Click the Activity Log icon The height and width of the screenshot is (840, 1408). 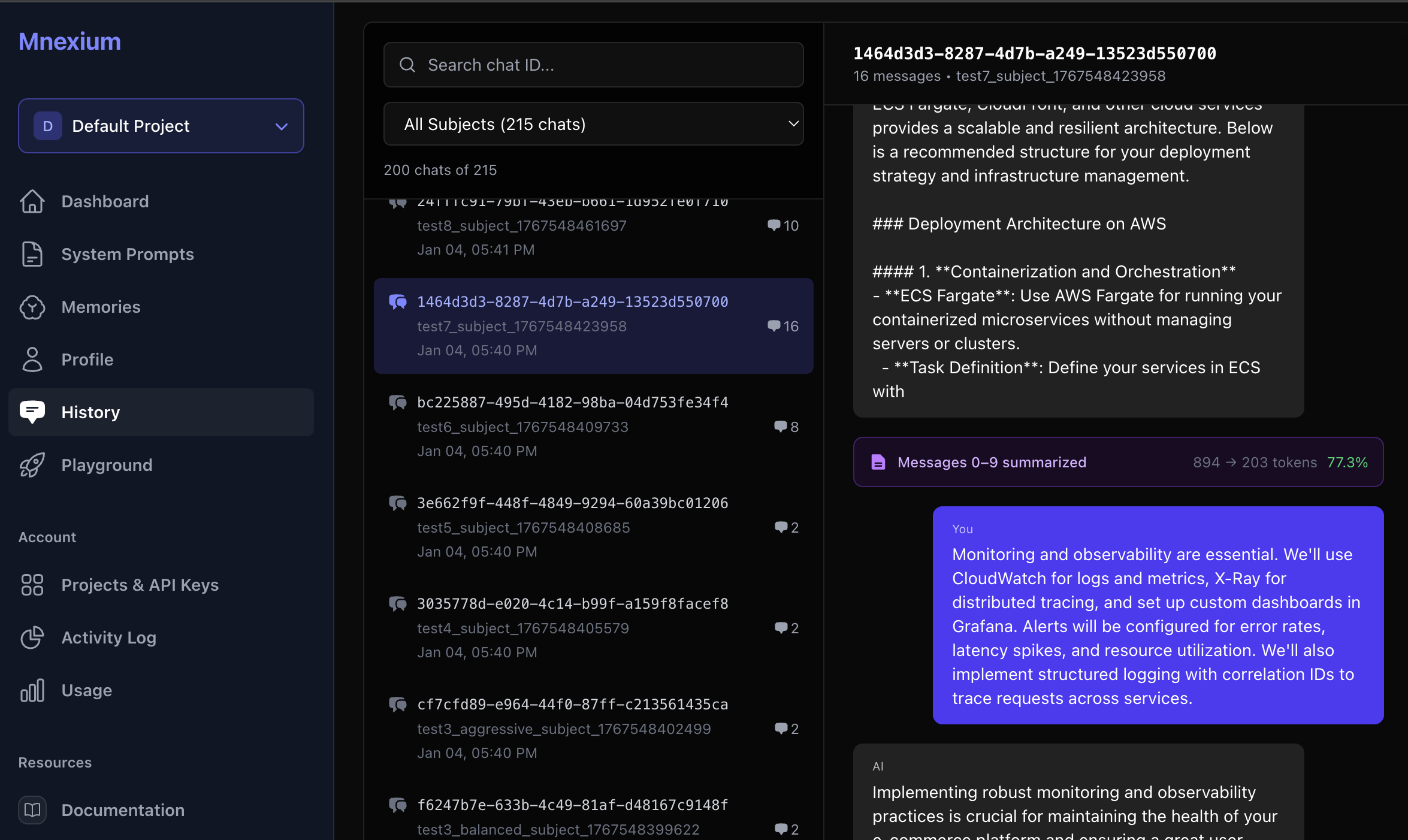point(33,637)
